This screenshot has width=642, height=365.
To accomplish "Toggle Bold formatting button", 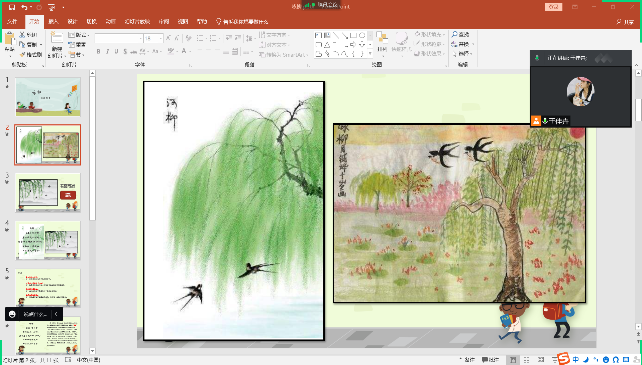I will (x=98, y=52).
